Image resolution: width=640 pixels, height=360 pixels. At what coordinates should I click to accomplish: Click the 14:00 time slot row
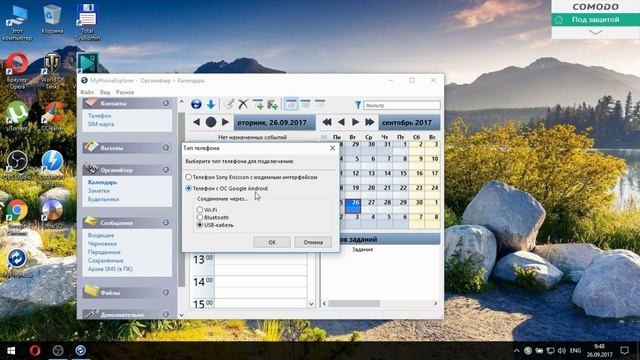[260, 282]
